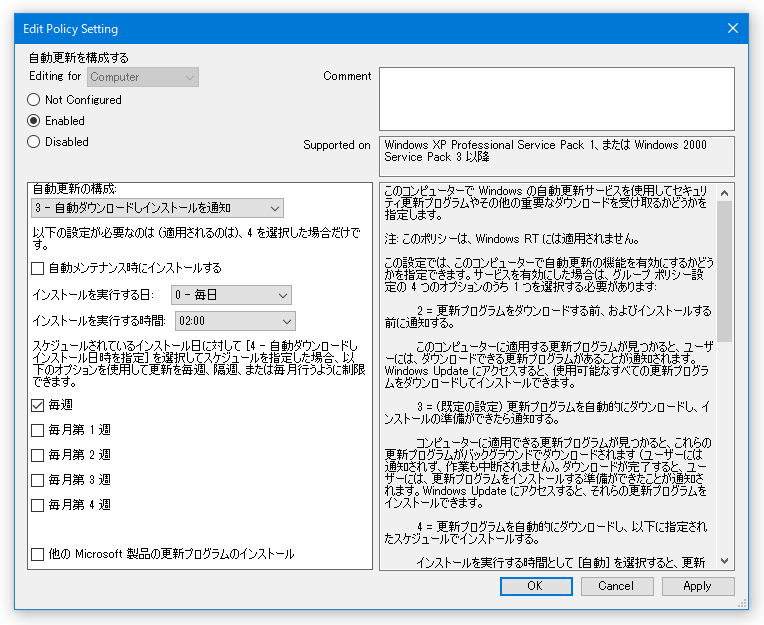Click the Supported on text box
This screenshot has height=625, width=764.
pyautogui.click(x=556, y=156)
